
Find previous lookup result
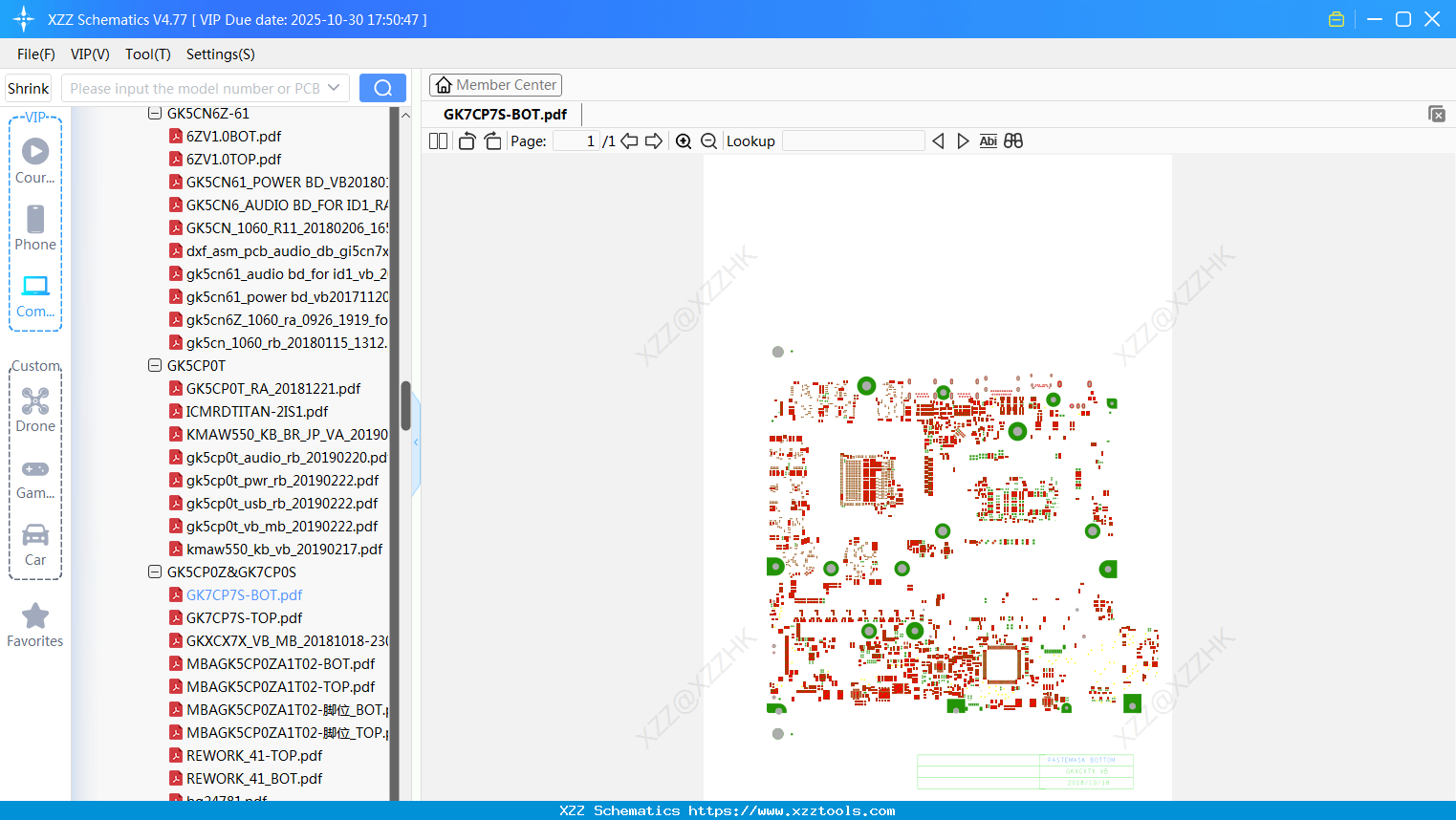(x=938, y=141)
